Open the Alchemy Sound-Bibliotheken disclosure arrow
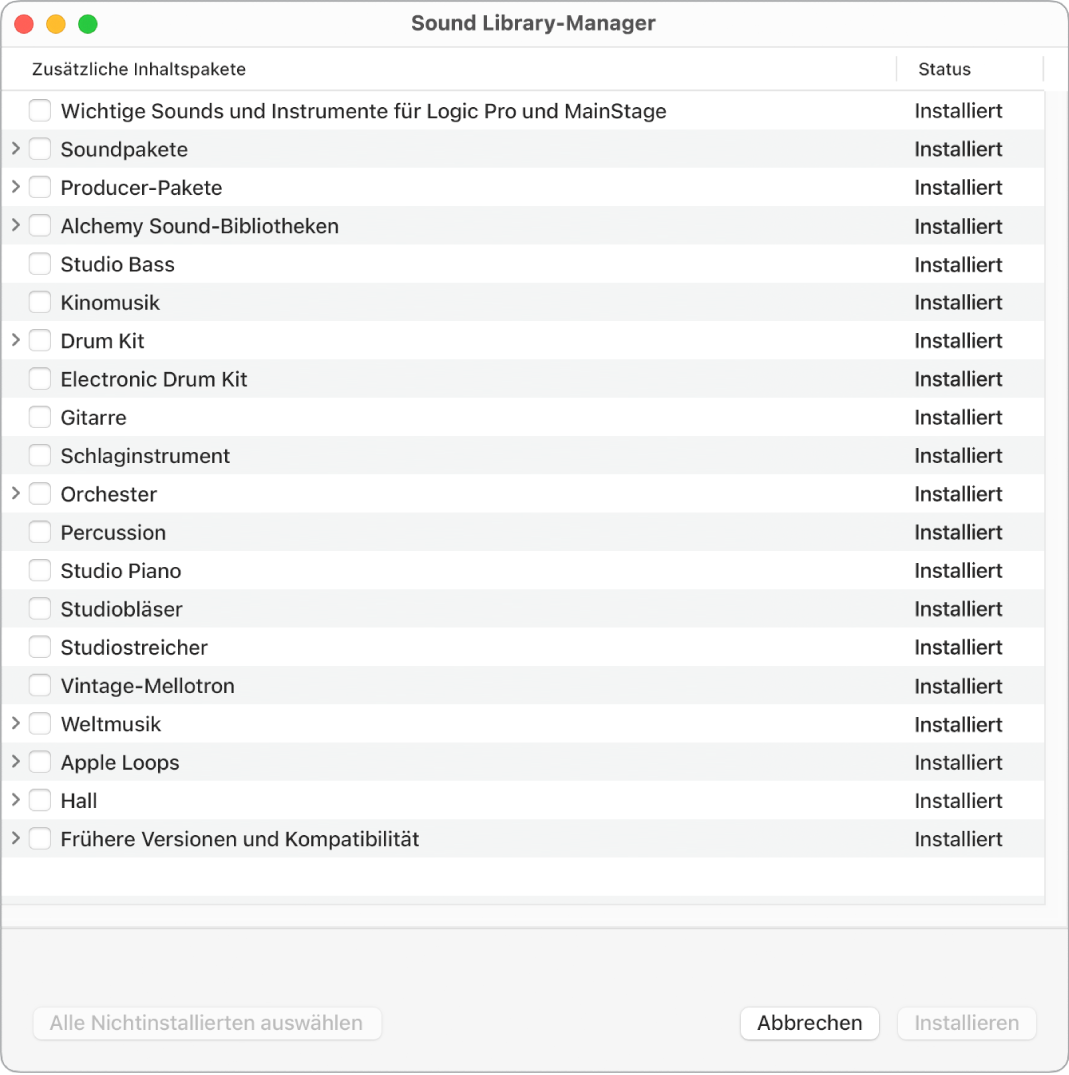The width and height of the screenshot is (1069, 1075). coord(16,226)
